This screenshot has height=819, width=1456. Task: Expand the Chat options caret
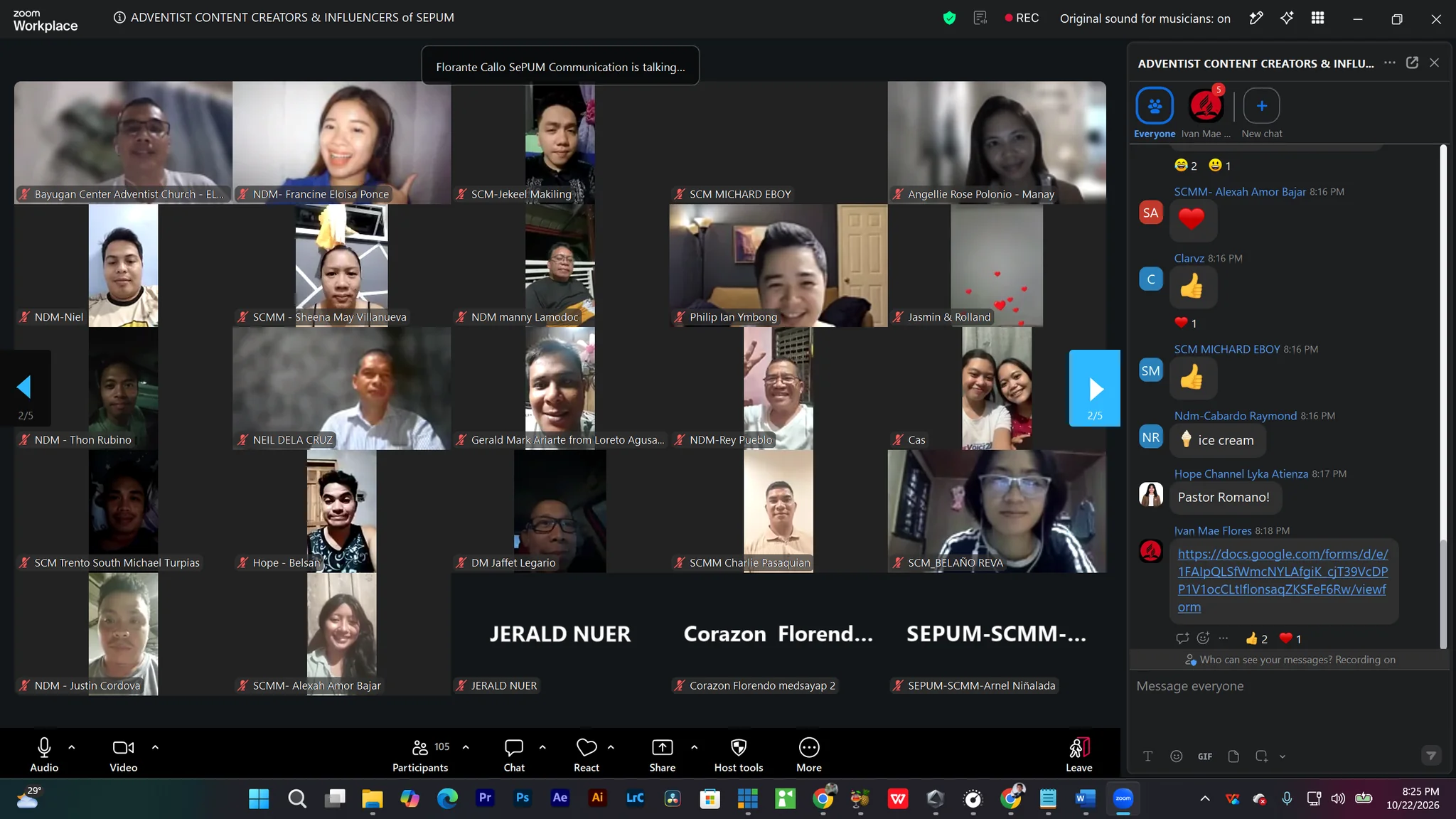click(x=542, y=747)
